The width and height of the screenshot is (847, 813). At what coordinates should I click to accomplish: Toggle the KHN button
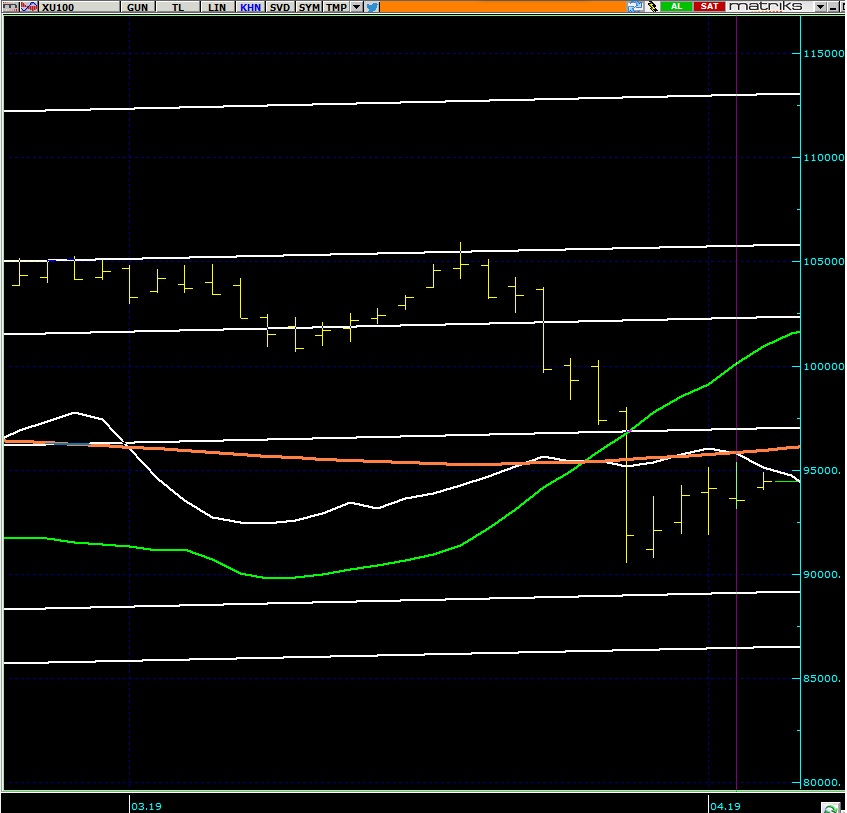[x=251, y=7]
